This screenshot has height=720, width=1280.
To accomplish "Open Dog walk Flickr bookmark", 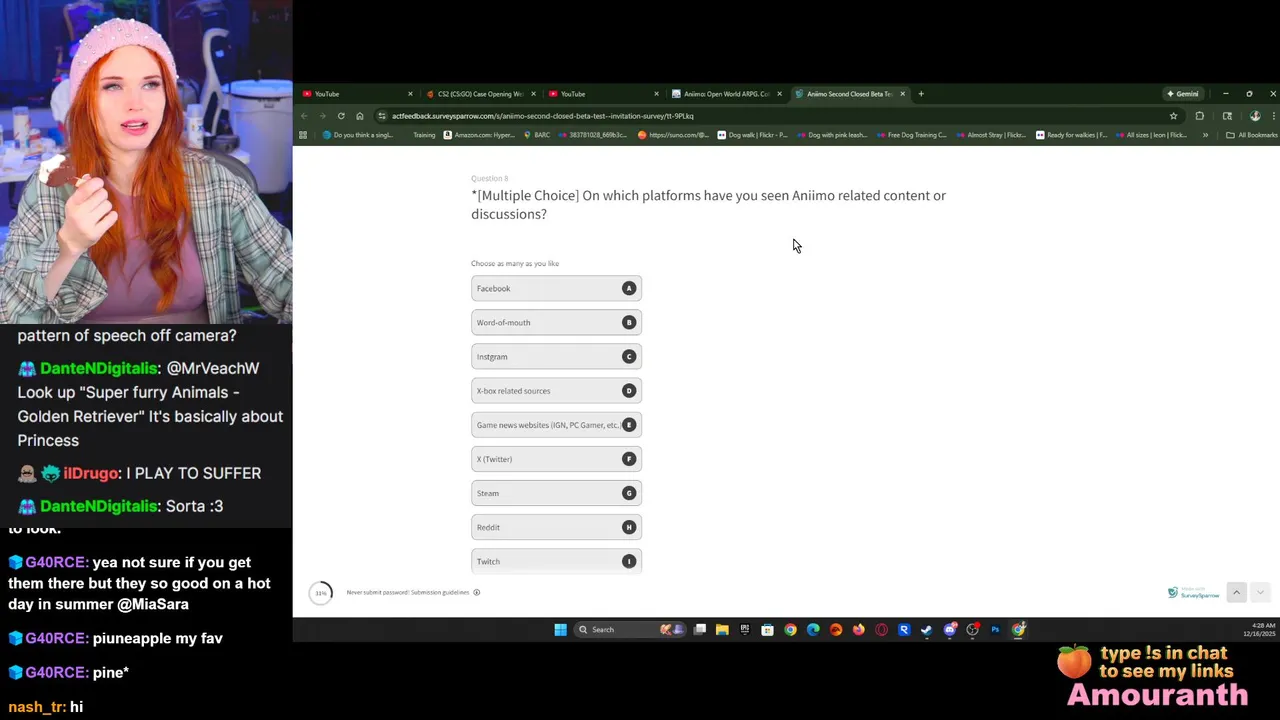I will coord(753,135).
